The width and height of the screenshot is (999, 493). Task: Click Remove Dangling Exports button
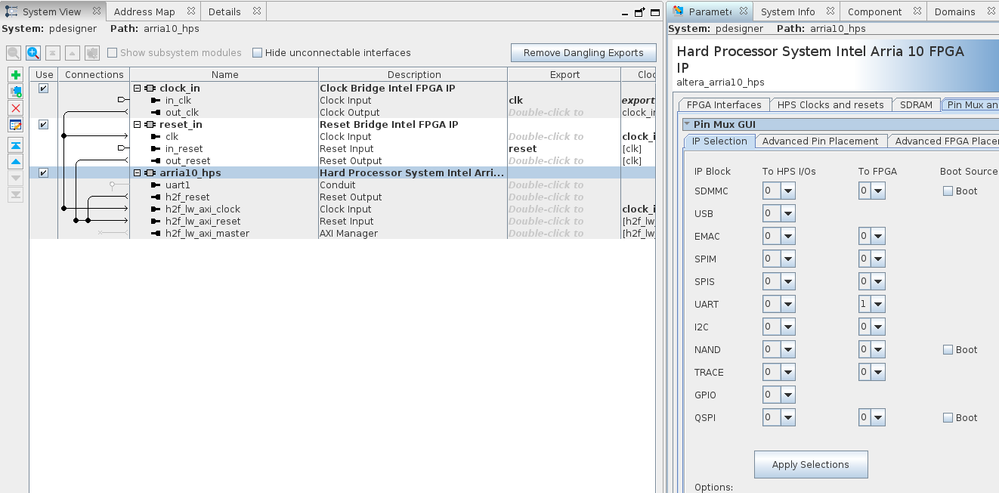(583, 53)
